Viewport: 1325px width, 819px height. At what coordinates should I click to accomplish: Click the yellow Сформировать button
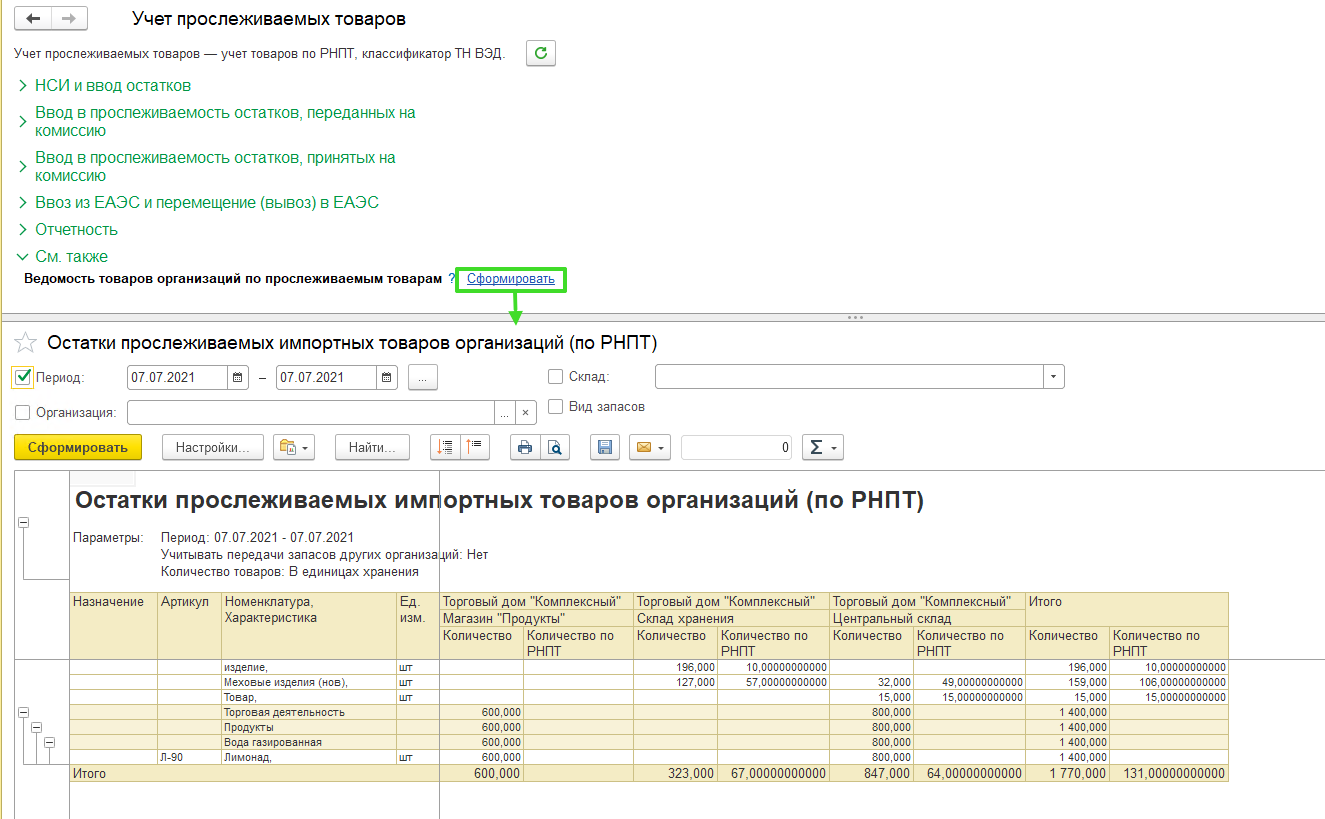78,447
